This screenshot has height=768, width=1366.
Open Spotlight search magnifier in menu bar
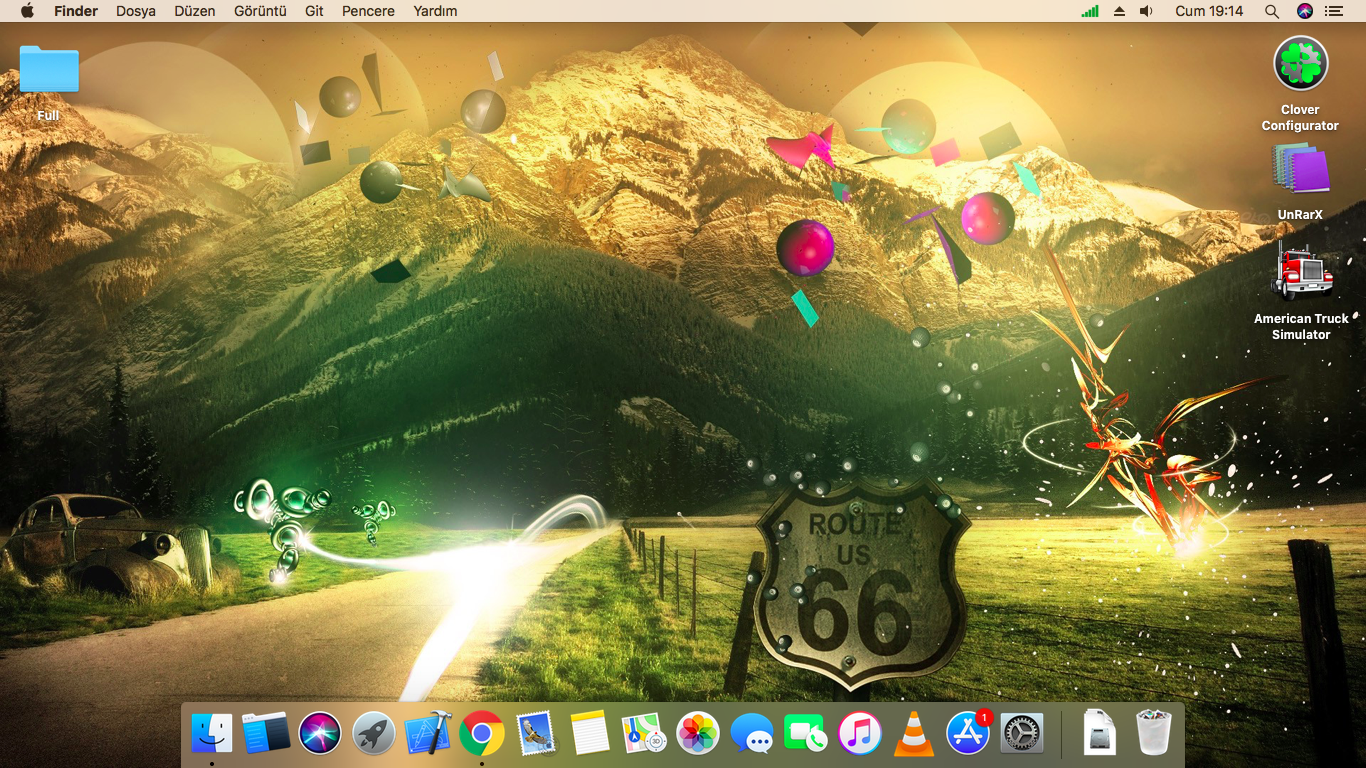pyautogui.click(x=1271, y=11)
